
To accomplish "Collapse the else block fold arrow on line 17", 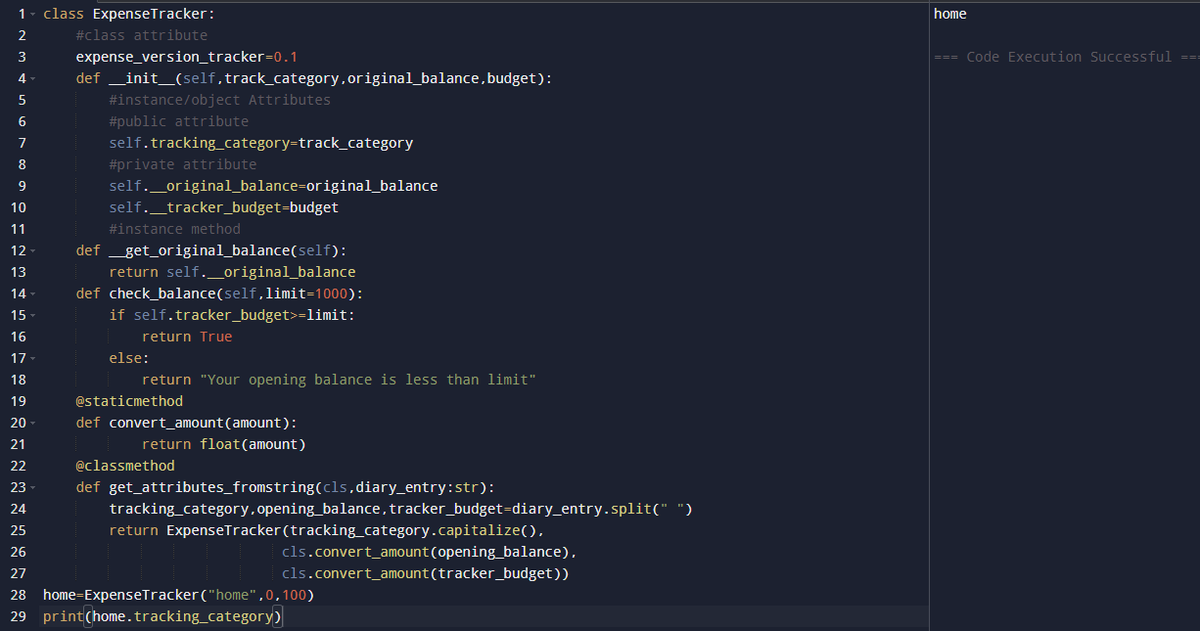I will point(32,358).
